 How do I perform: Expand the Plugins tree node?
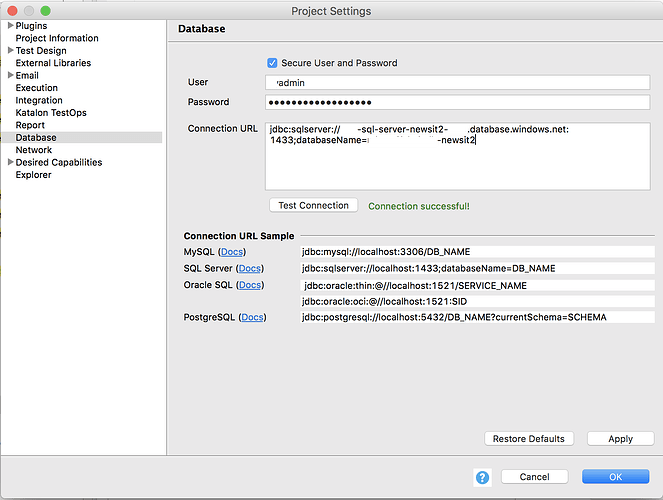click(10, 26)
